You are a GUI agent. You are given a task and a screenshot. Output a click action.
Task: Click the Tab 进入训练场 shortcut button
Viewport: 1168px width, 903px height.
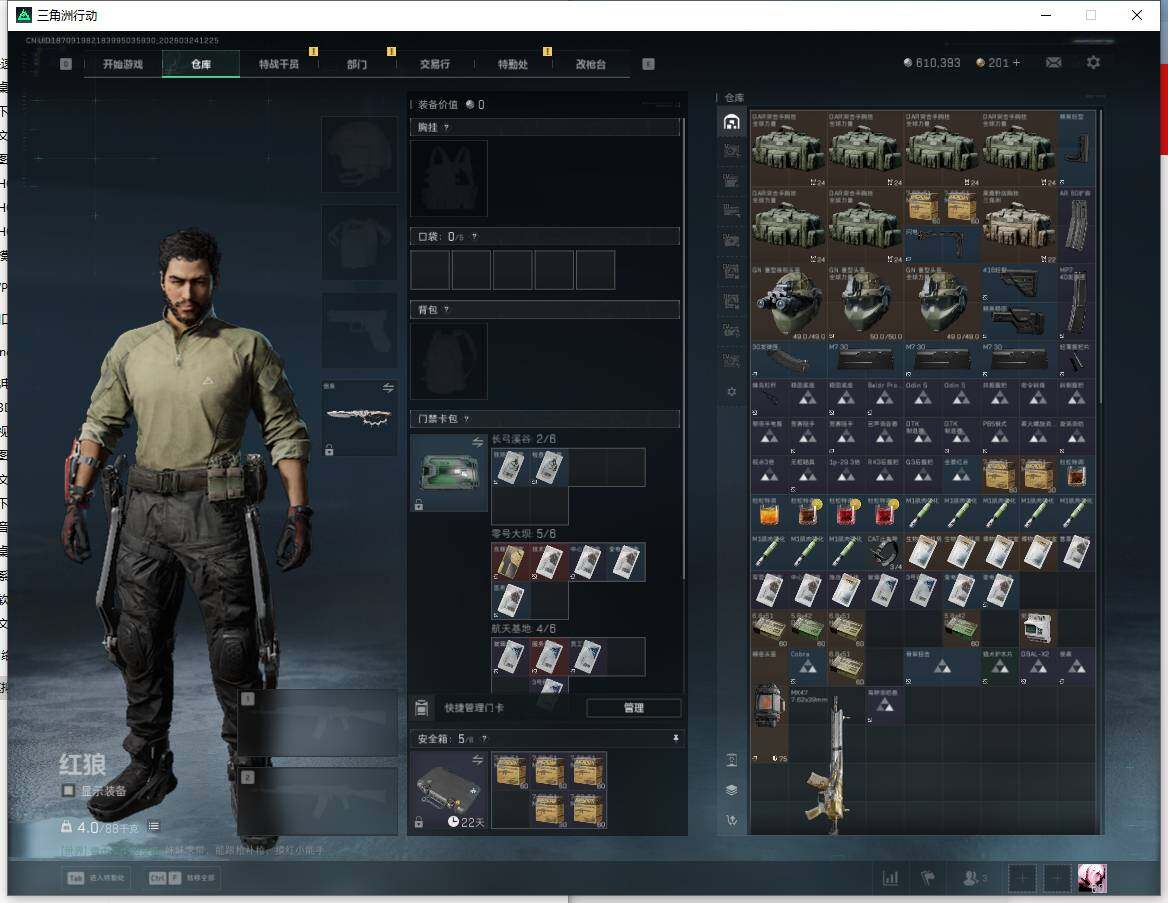[97, 878]
